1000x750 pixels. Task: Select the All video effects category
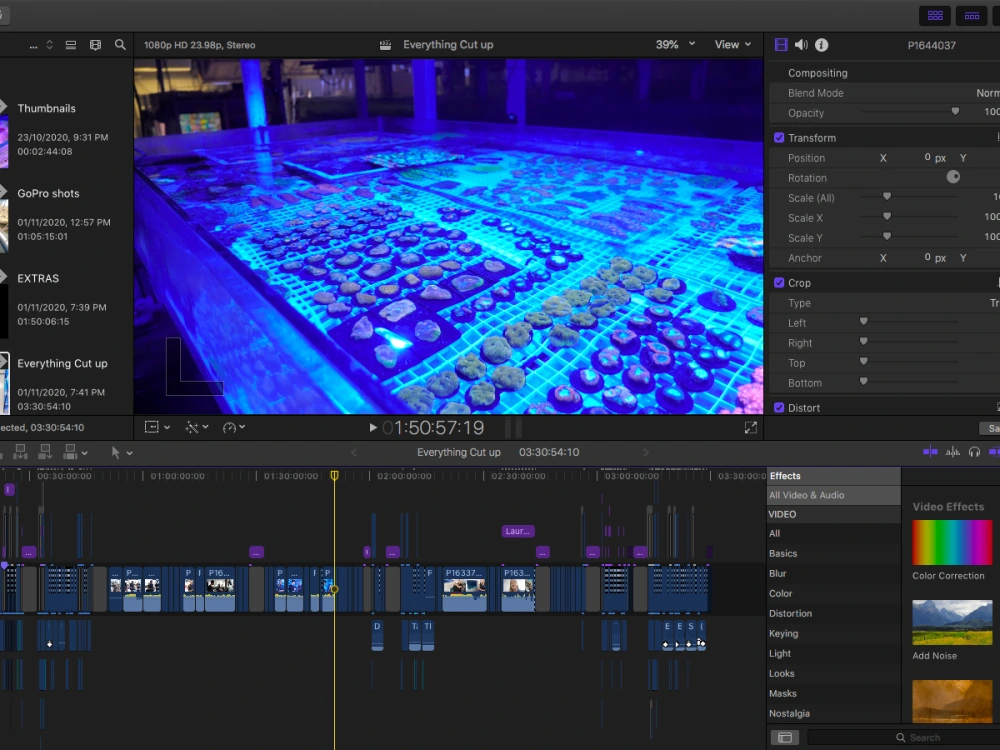[834, 534]
